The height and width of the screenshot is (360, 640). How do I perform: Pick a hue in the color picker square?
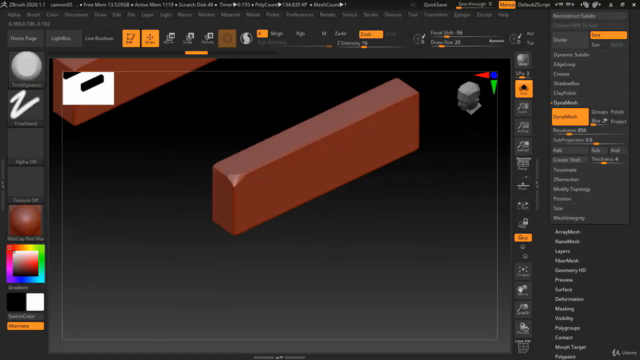coord(25,264)
